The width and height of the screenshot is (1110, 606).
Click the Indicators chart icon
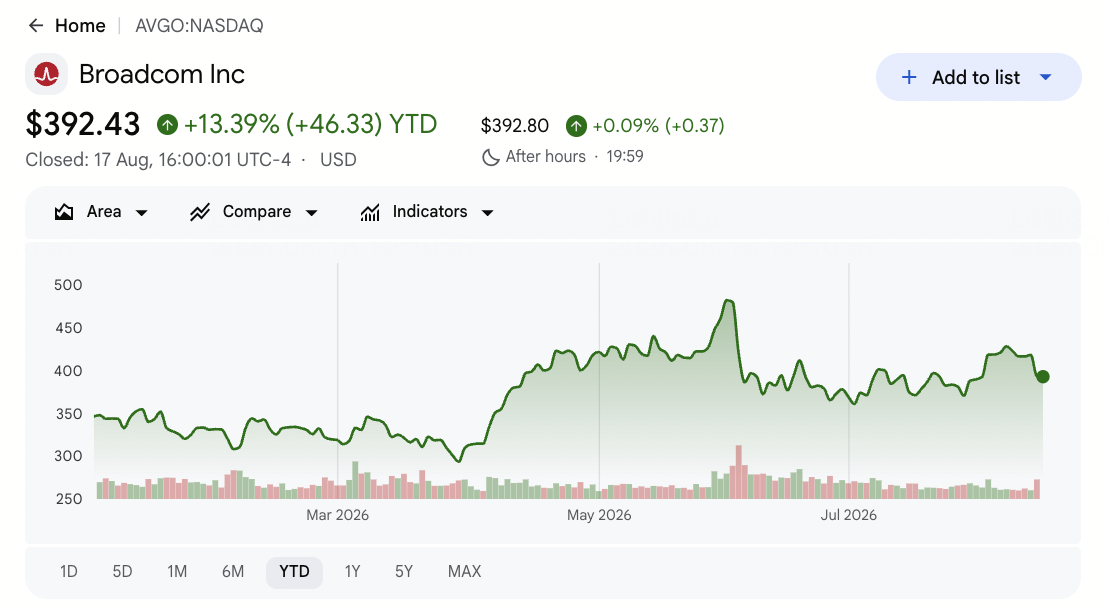370,212
